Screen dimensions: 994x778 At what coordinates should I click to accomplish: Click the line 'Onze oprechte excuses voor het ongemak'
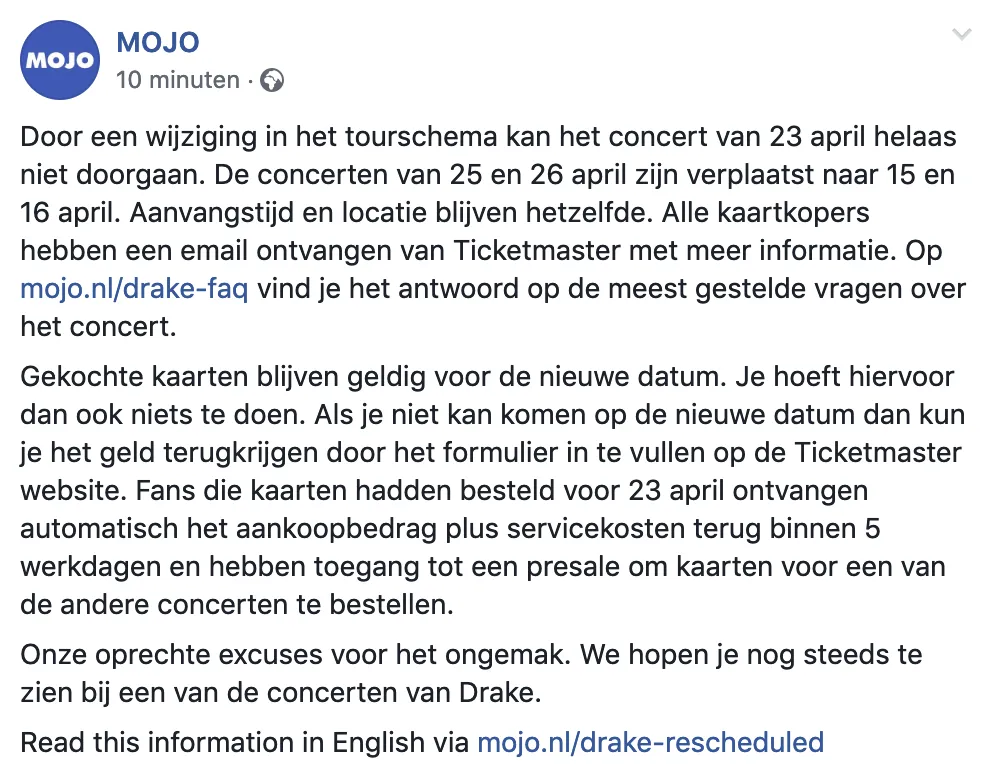click(293, 654)
